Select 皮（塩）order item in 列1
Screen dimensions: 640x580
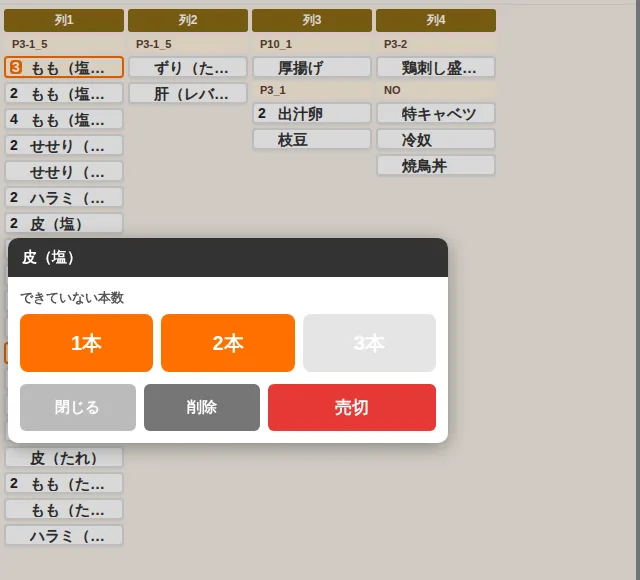click(x=64, y=224)
